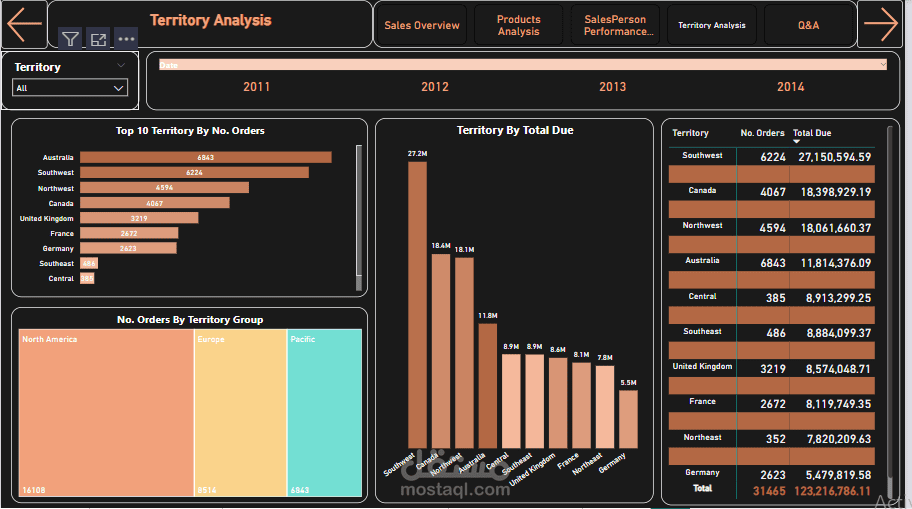The height and width of the screenshot is (509, 912).
Task: Click the Central row in the table
Action: click(x=771, y=297)
